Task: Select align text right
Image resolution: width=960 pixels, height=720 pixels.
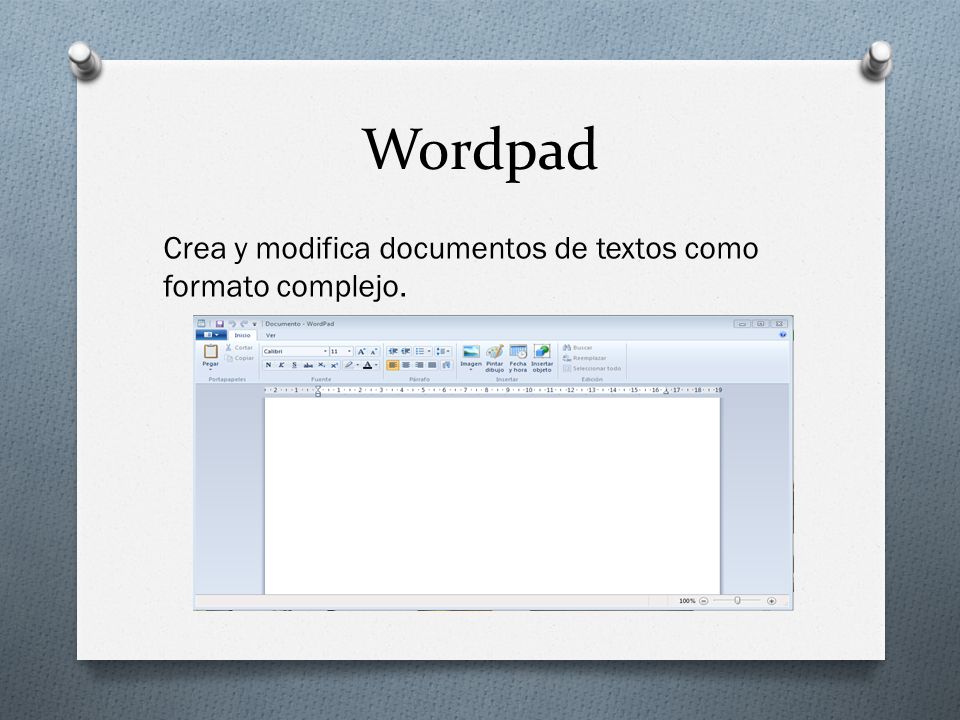Action: click(419, 365)
